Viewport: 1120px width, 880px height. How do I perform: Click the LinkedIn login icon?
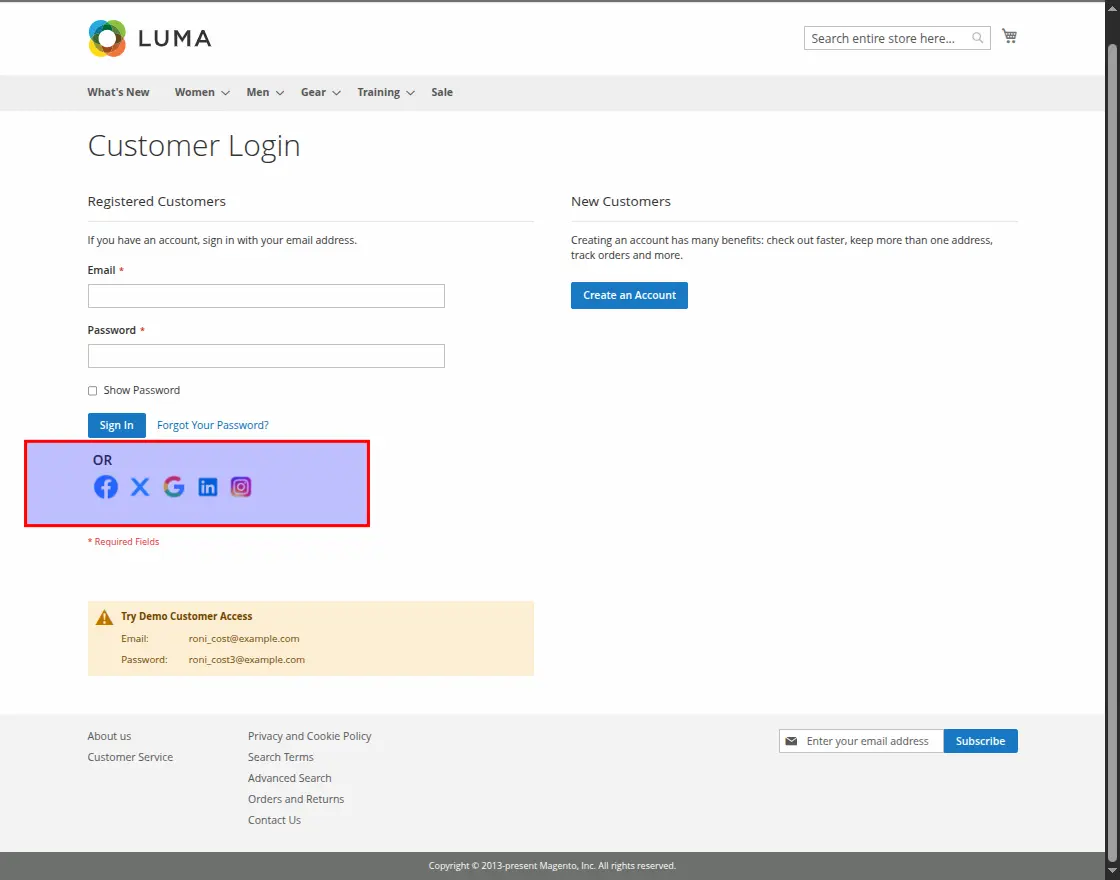tap(208, 487)
